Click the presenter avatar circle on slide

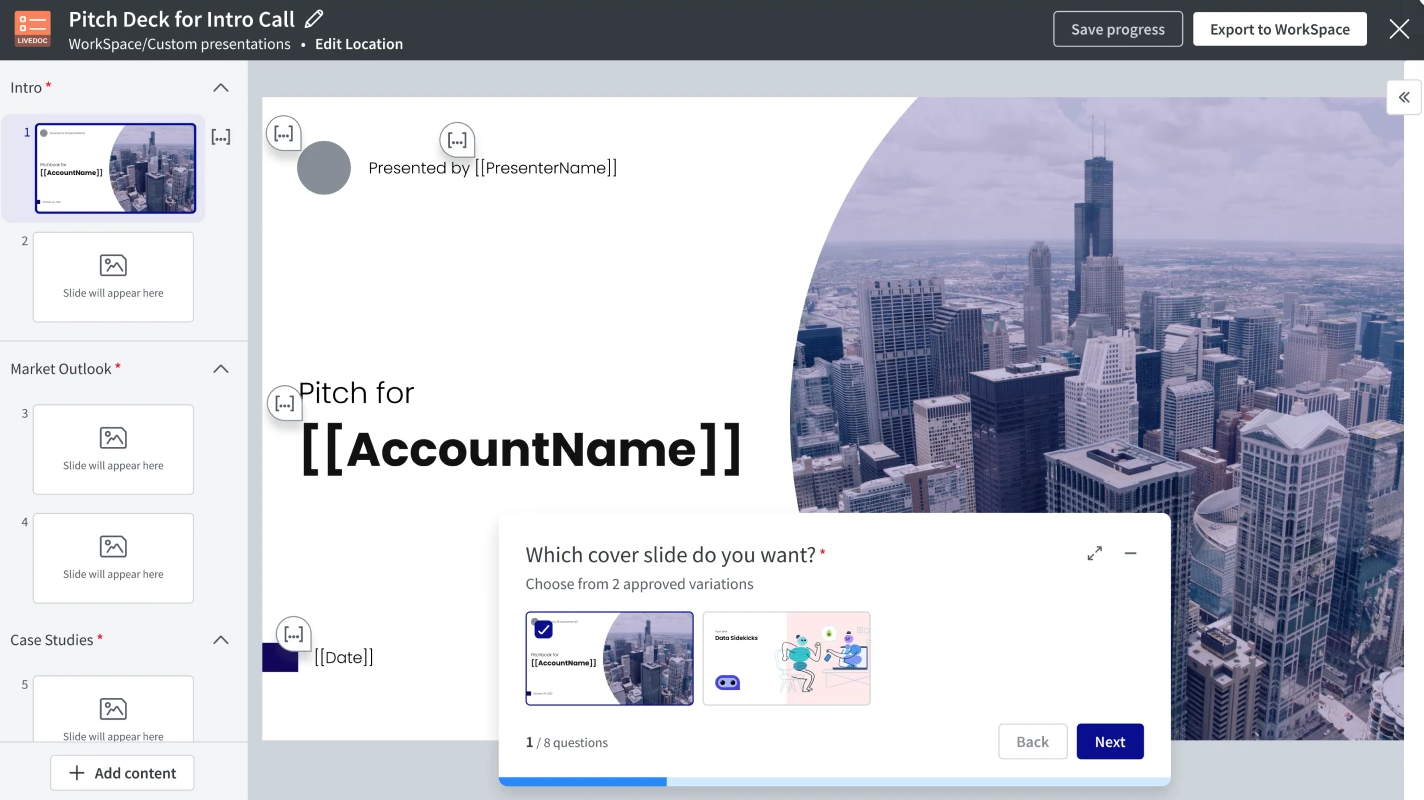(324, 167)
